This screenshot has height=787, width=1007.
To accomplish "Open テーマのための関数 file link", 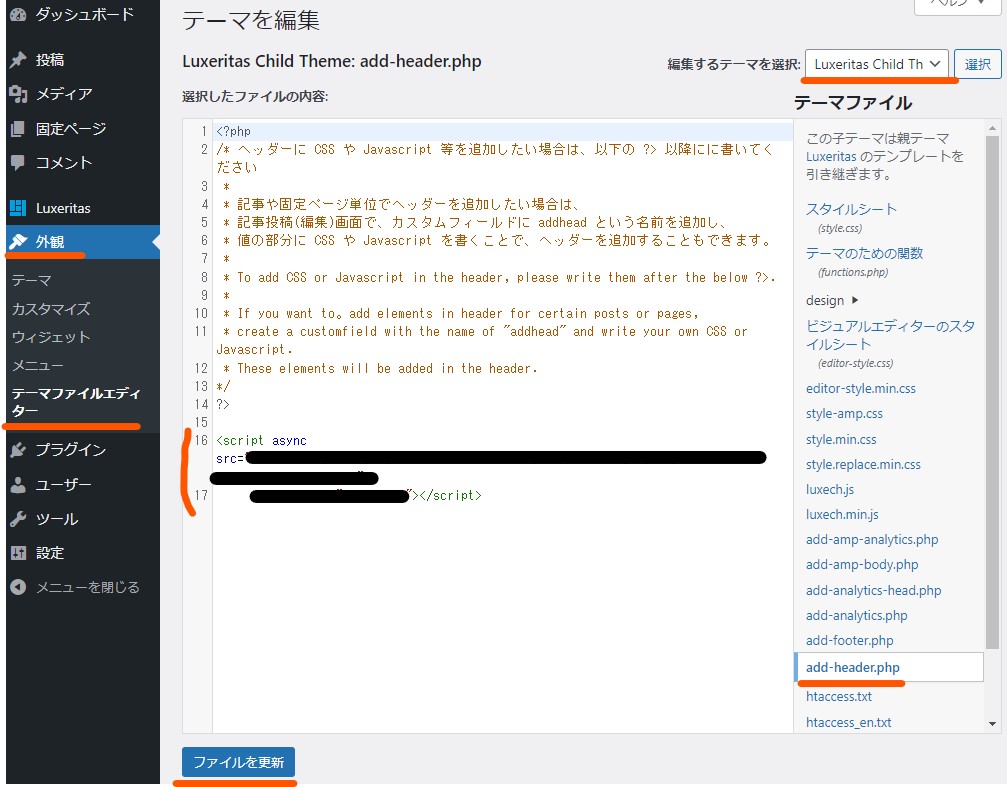I will pyautogui.click(x=864, y=253).
